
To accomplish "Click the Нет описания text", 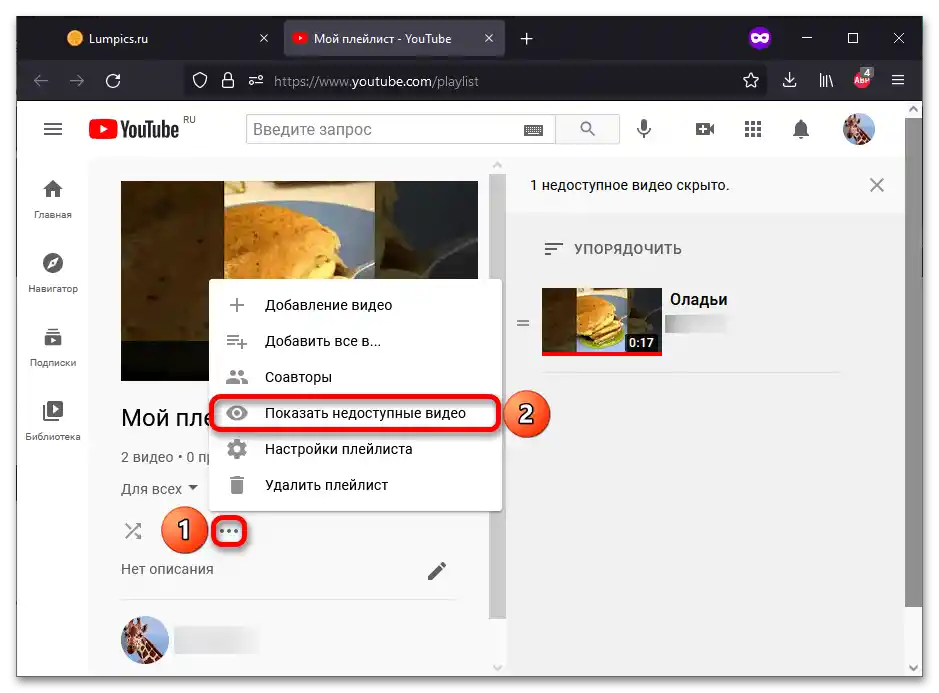I will click(167, 569).
